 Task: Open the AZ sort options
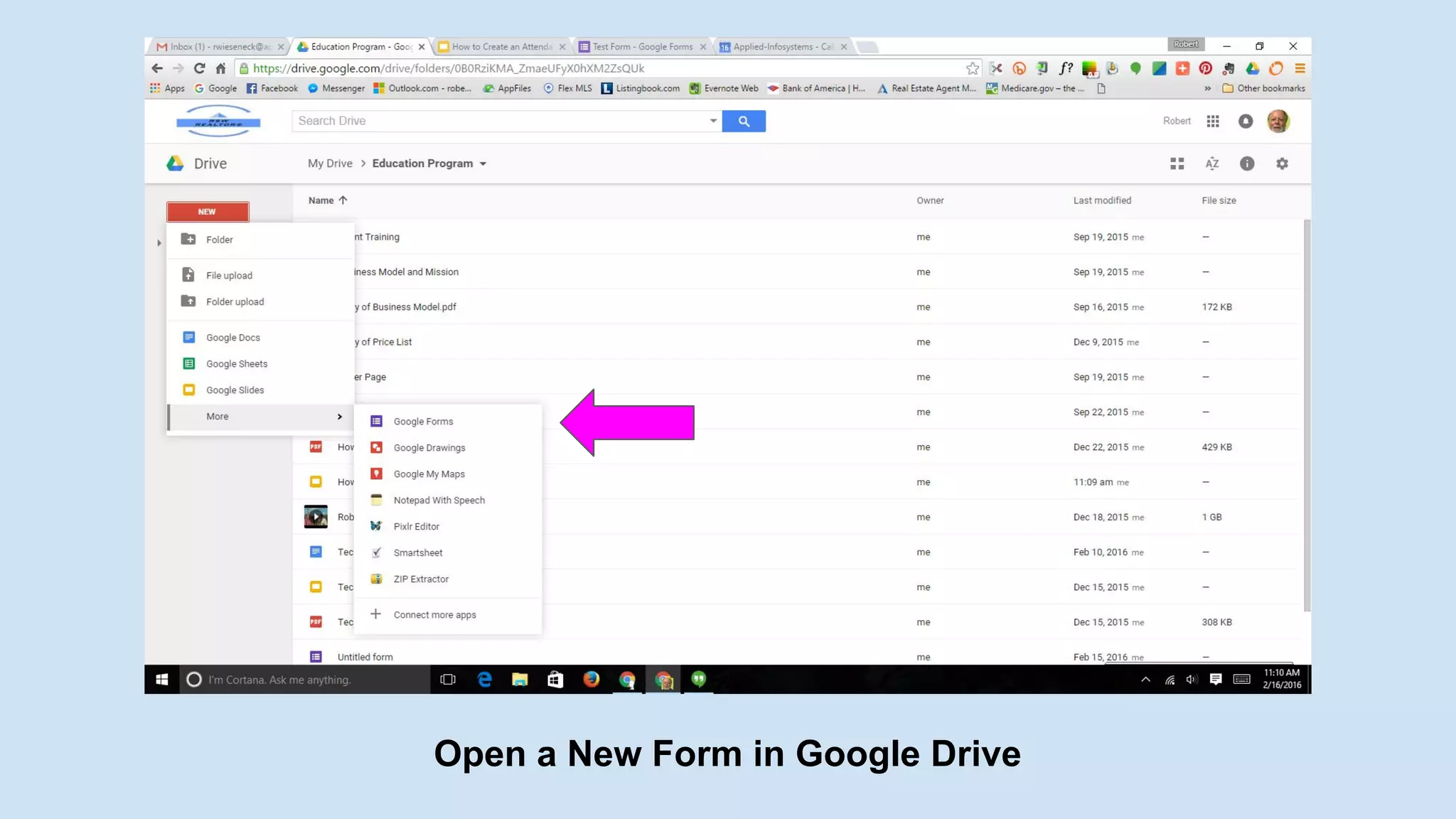pos(1212,164)
